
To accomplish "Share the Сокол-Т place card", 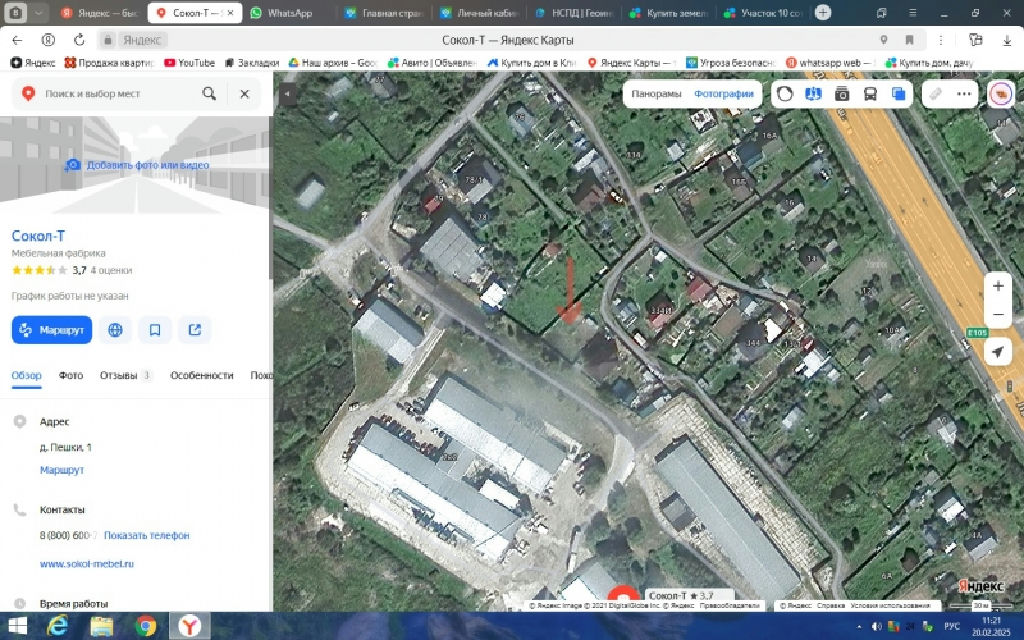I will coord(194,330).
